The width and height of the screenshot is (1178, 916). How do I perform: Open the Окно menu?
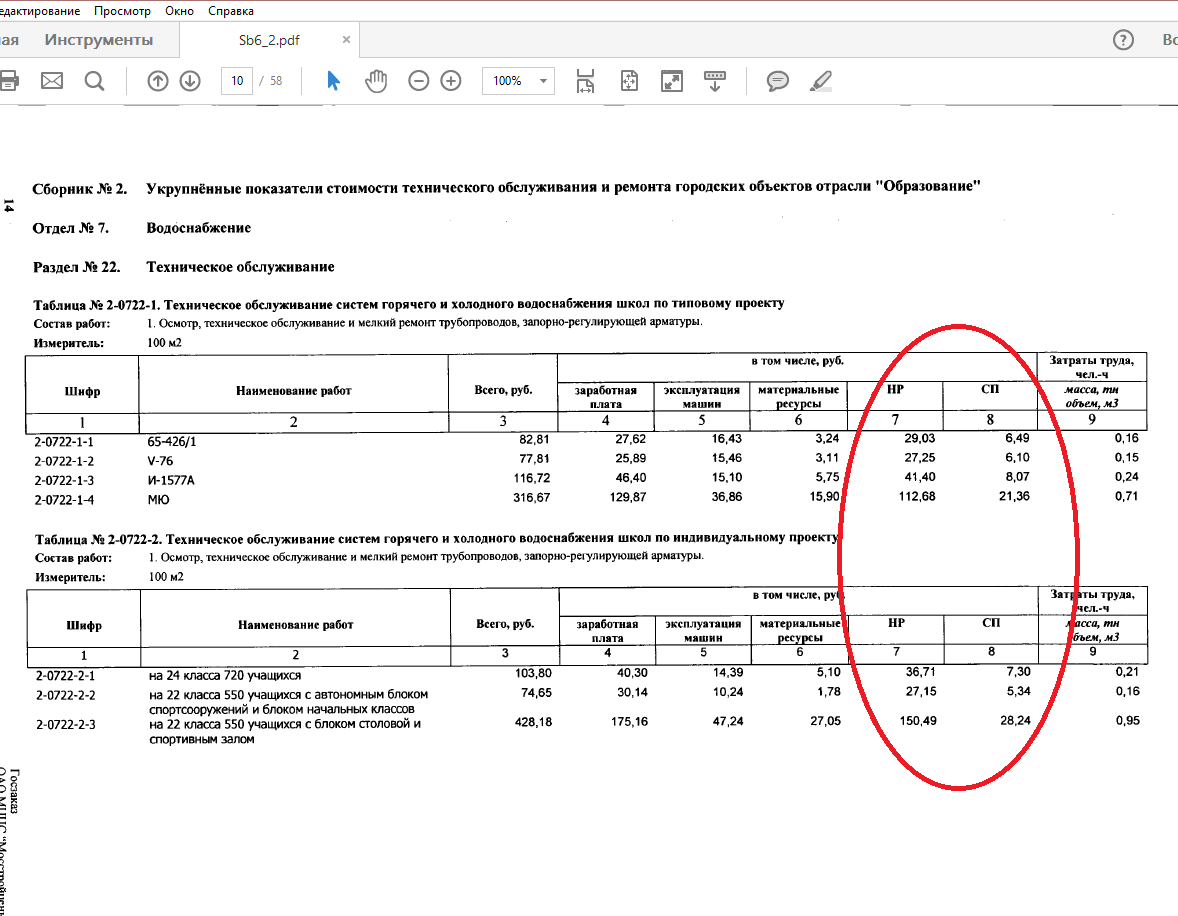point(180,11)
